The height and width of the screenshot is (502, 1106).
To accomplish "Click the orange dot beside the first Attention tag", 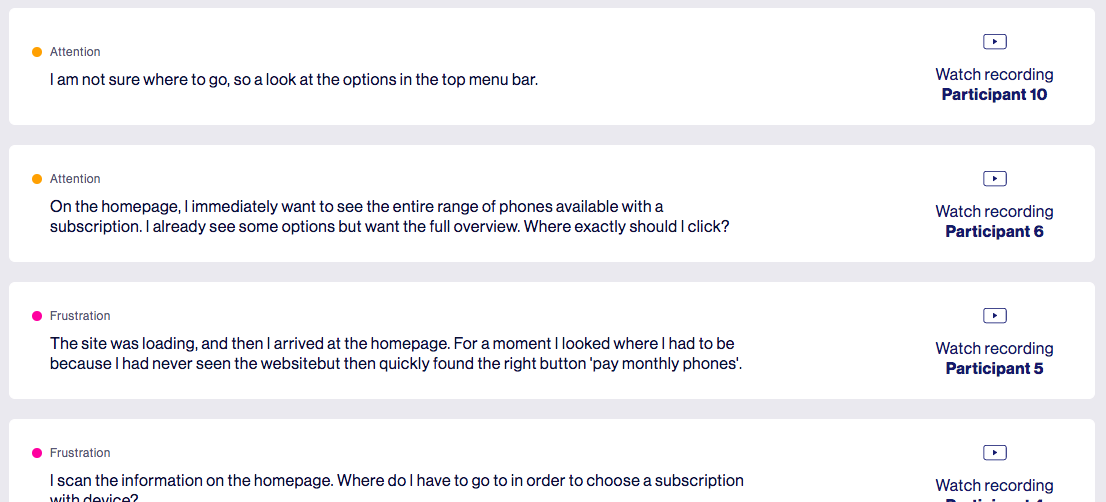I will 37,52.
